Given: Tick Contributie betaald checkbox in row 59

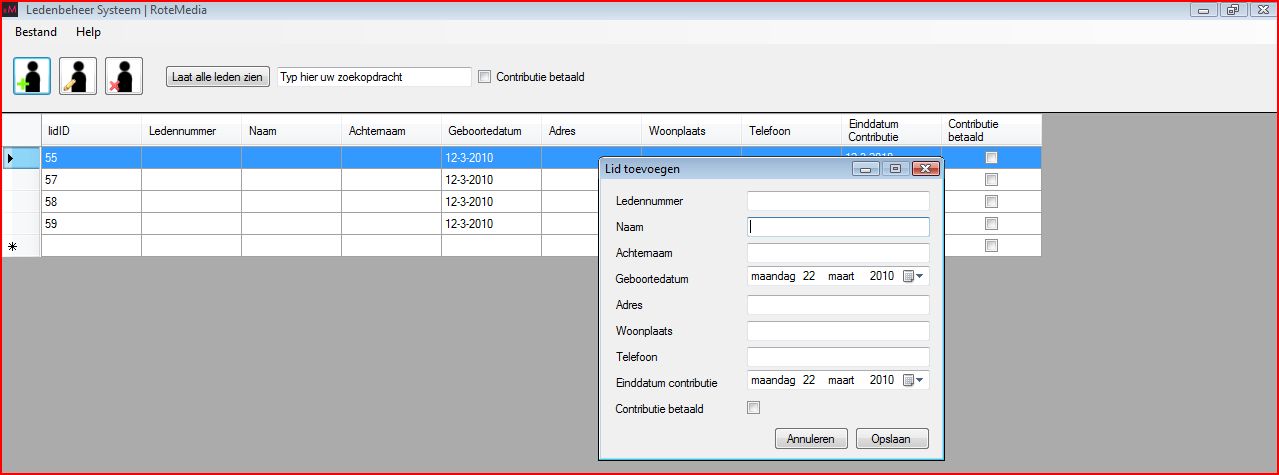Looking at the screenshot, I should click(991, 224).
